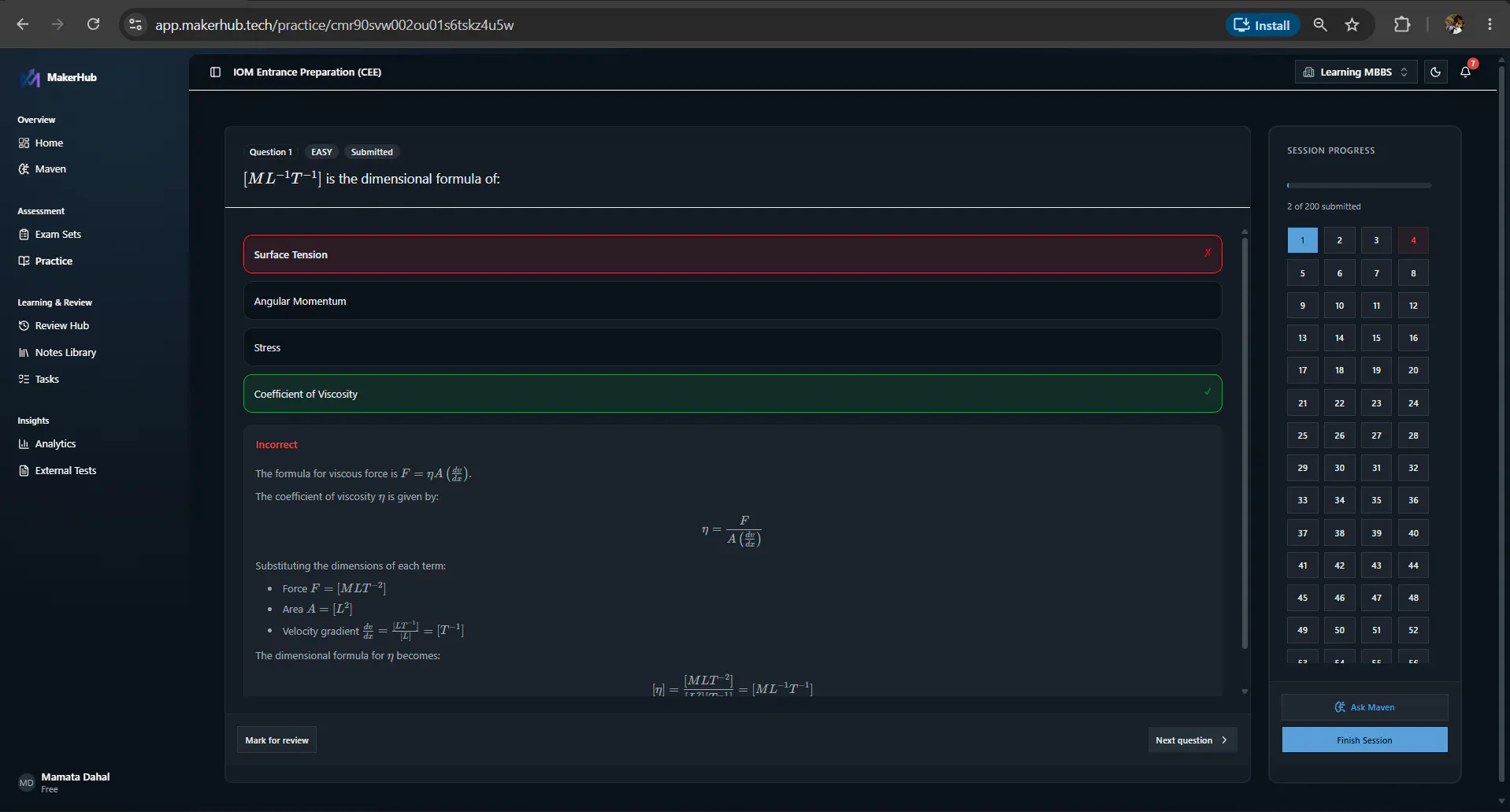Click the '2 of 200 submitted' text
This screenshot has width=1510, height=812.
click(x=1324, y=206)
